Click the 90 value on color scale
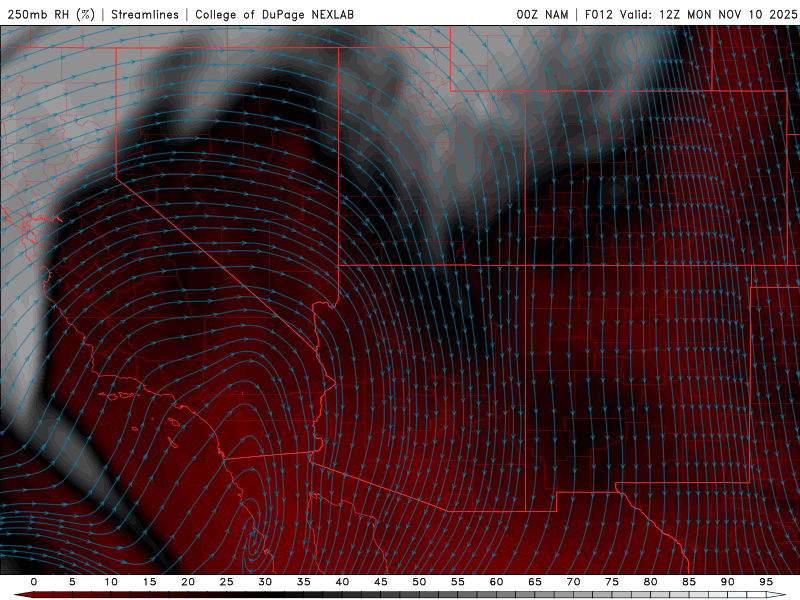Viewport: 800px width, 600px height. 727,582
